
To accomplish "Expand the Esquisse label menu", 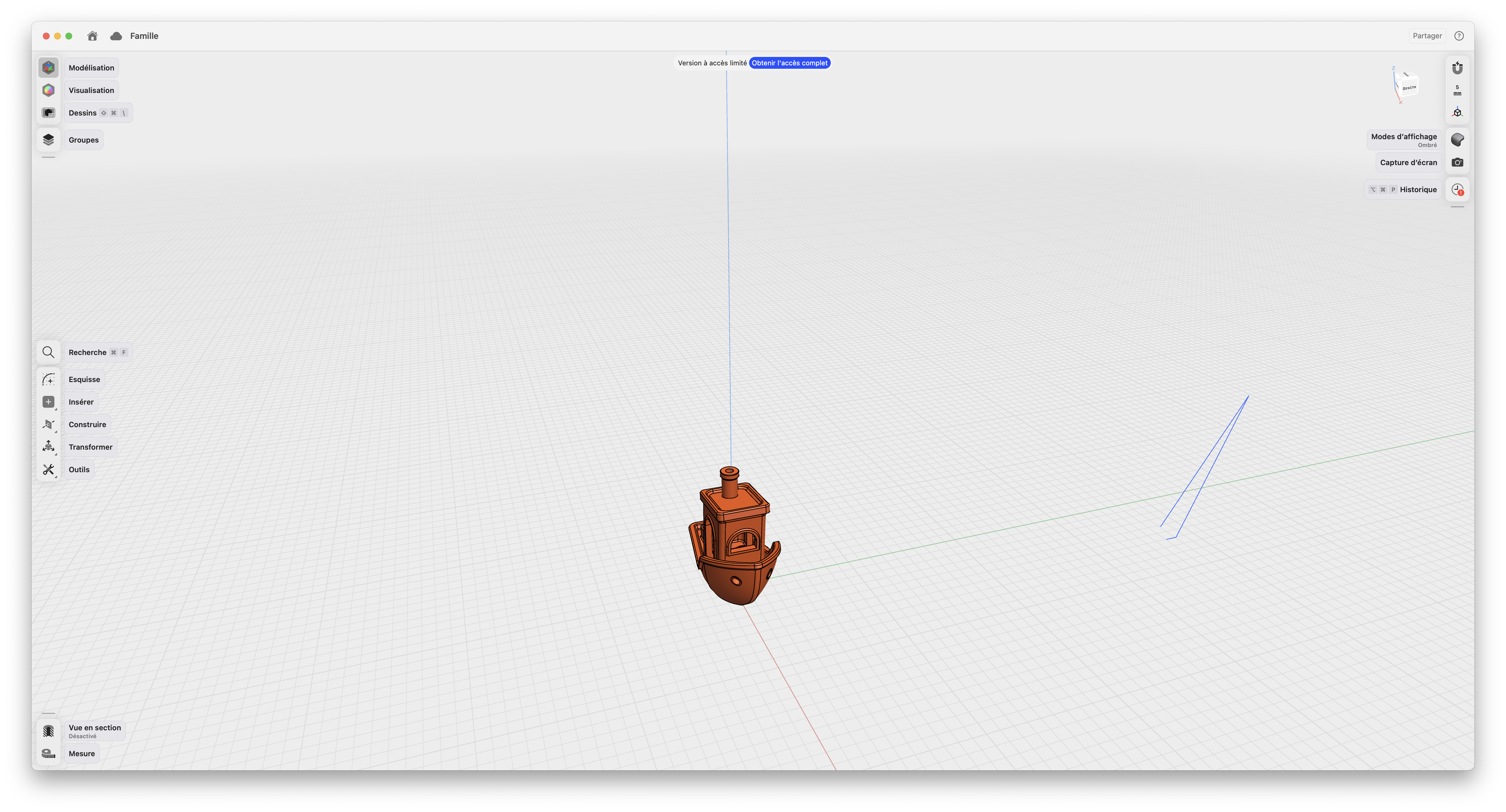I will click(84, 380).
